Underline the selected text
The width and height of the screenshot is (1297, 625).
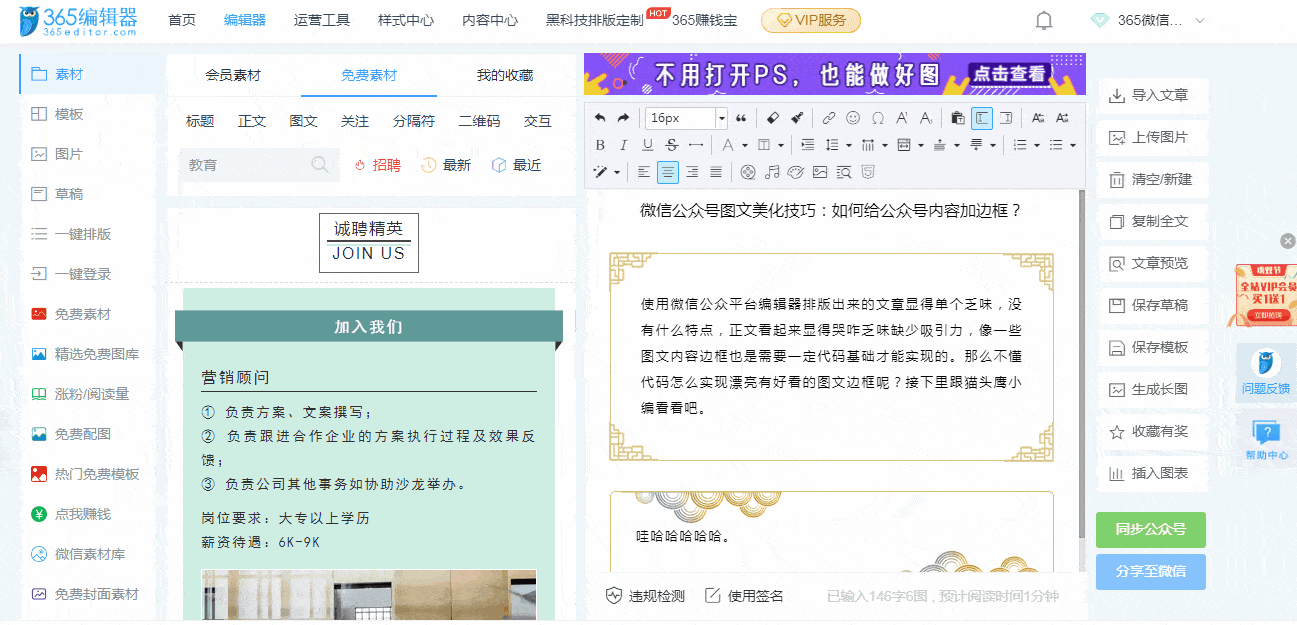pos(648,145)
